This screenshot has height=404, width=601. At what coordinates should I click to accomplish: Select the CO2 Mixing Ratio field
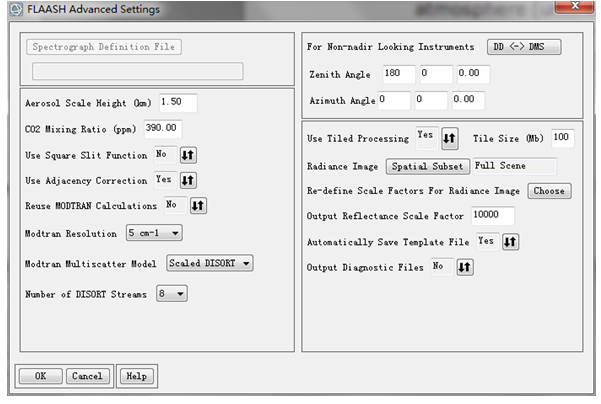tap(163, 129)
